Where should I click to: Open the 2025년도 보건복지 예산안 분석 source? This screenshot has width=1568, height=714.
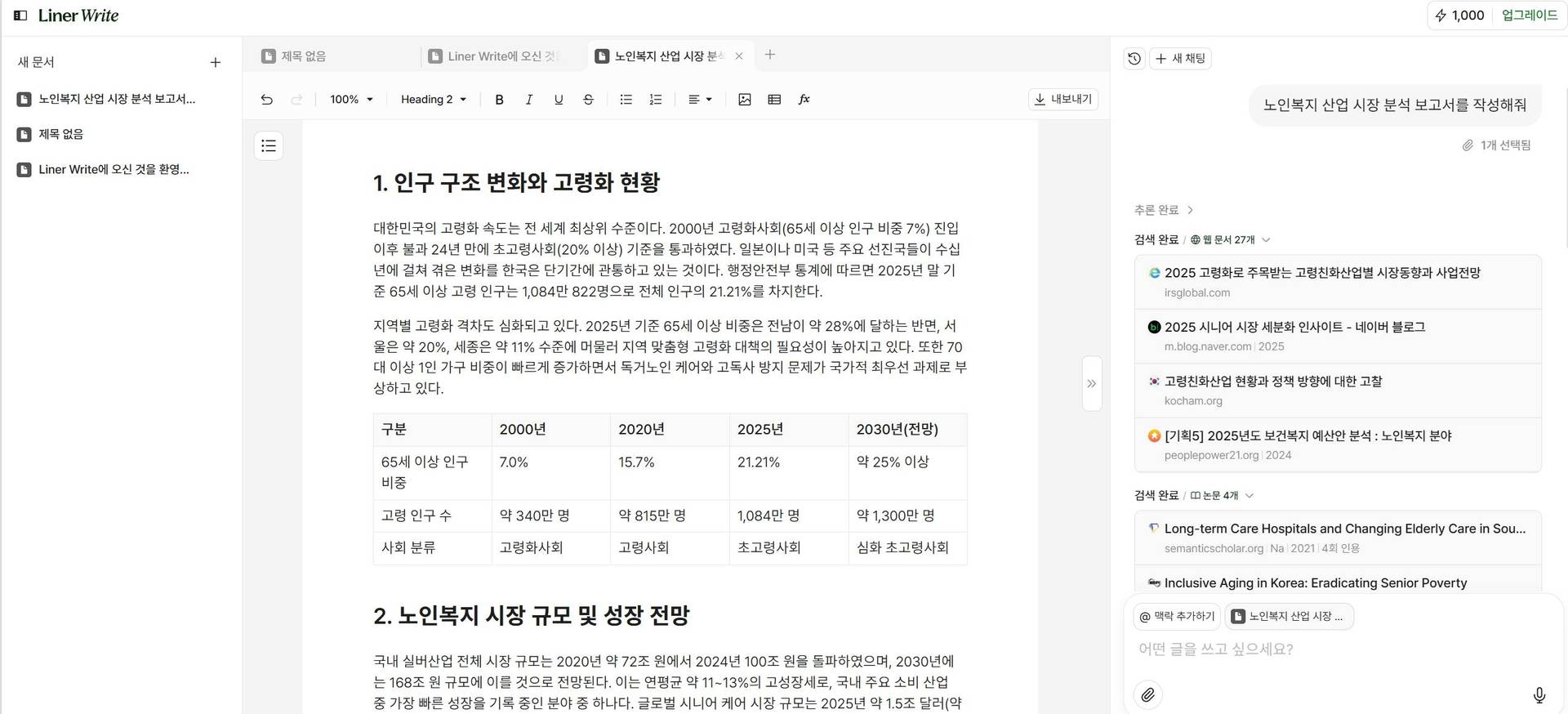[x=1338, y=445]
